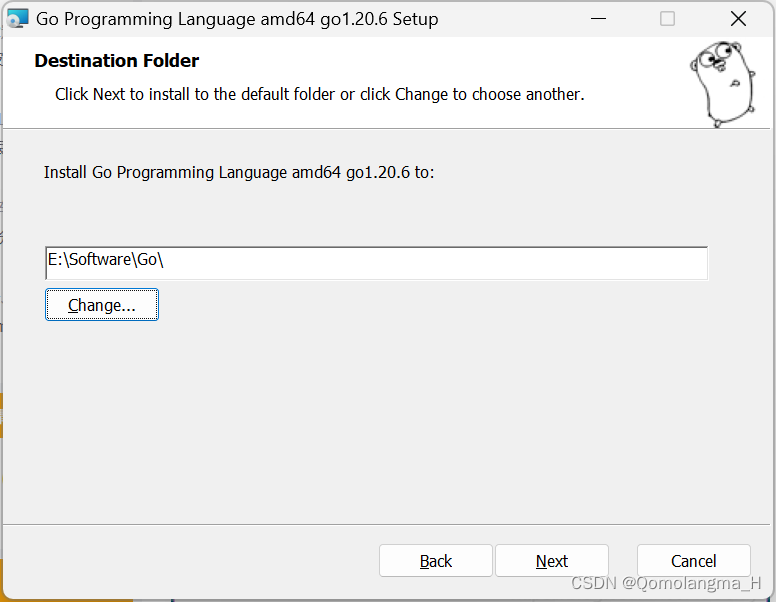This screenshot has height=602, width=776.
Task: Close the Go Setup window
Action: point(738,19)
